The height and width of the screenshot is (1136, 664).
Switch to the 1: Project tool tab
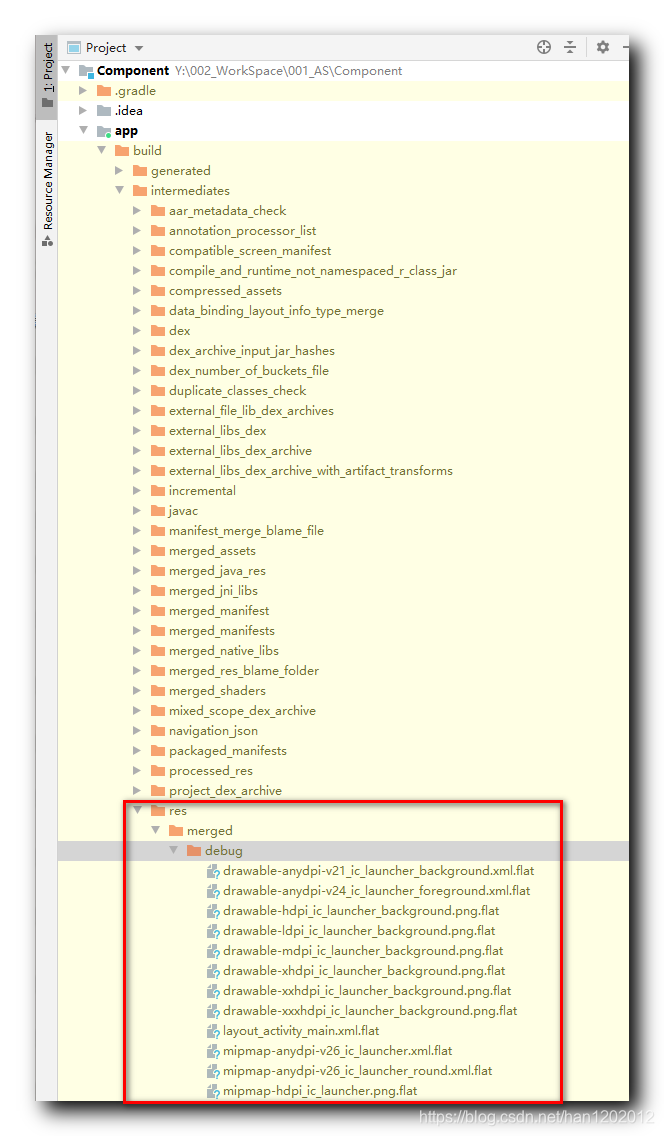tap(47, 77)
